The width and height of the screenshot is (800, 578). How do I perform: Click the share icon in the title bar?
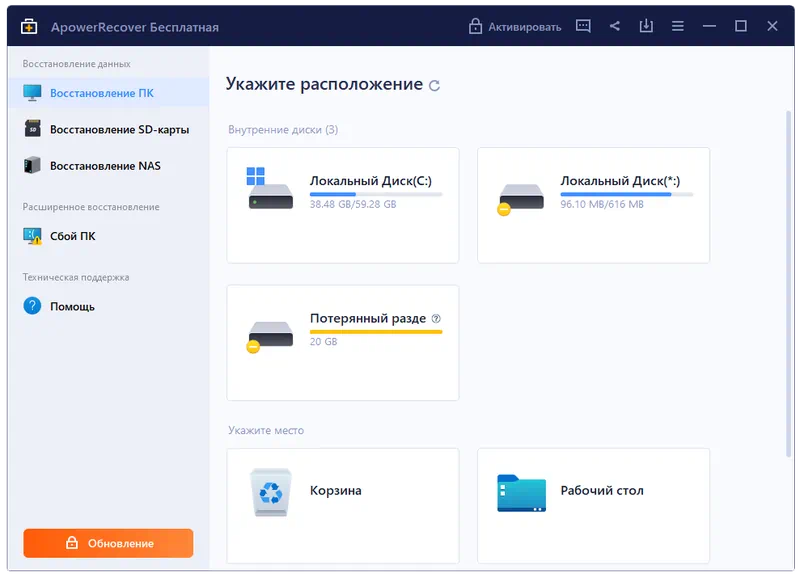615,26
